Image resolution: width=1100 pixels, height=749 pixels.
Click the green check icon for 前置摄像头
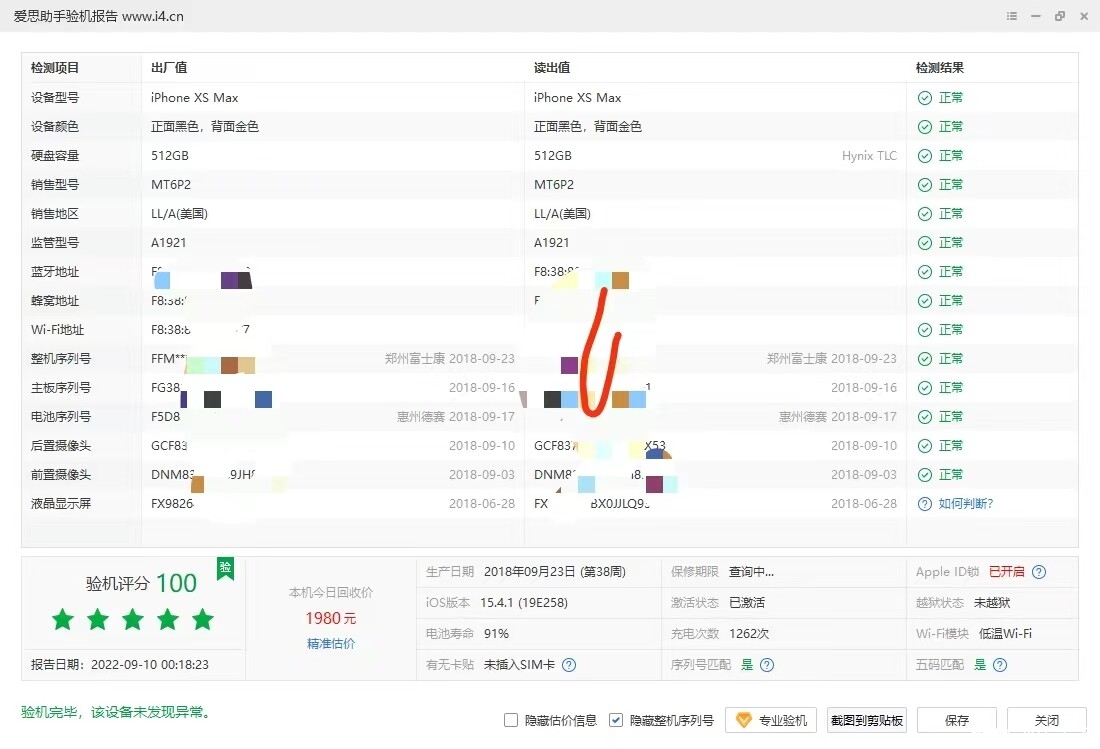tap(925, 475)
